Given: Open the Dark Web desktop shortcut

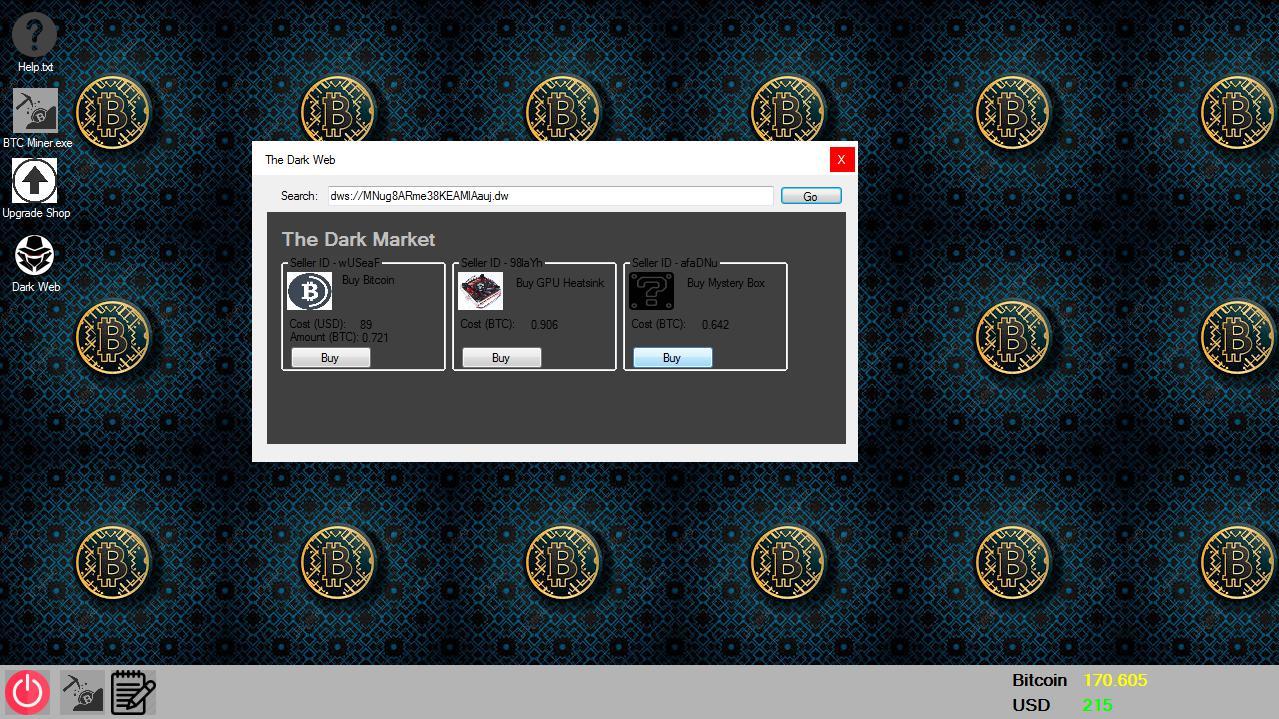Looking at the screenshot, I should tap(35, 256).
